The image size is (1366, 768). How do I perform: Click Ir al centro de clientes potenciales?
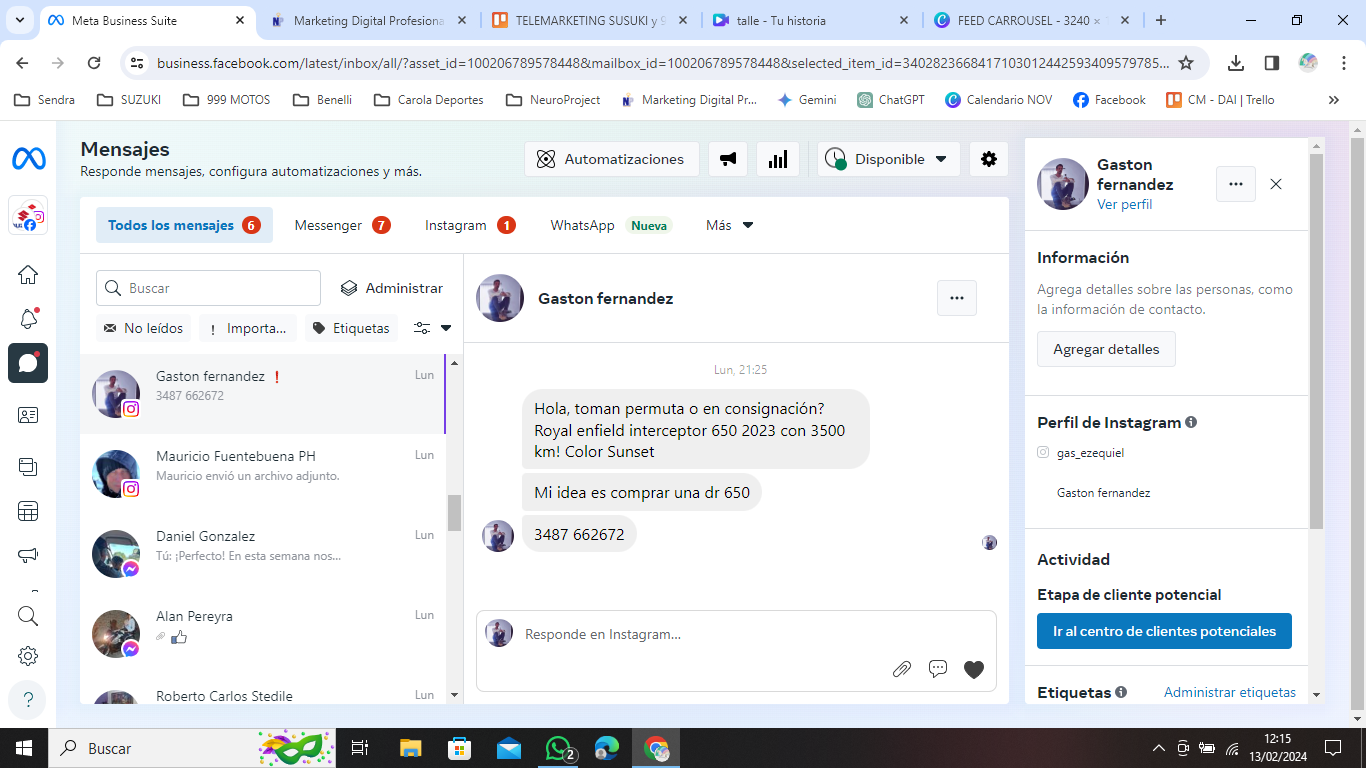coord(1164,631)
